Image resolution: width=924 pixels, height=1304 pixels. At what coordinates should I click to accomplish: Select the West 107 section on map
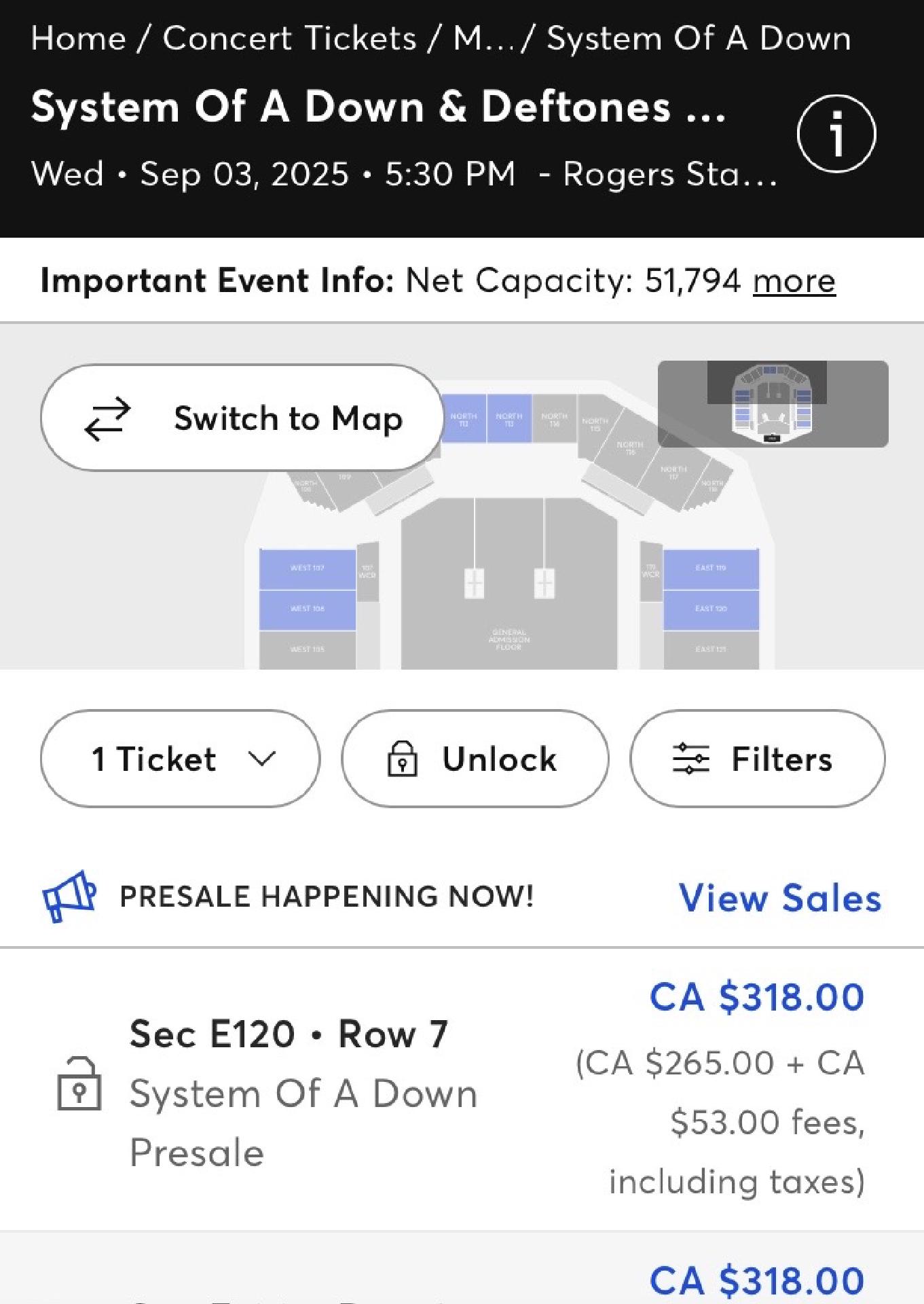click(308, 569)
